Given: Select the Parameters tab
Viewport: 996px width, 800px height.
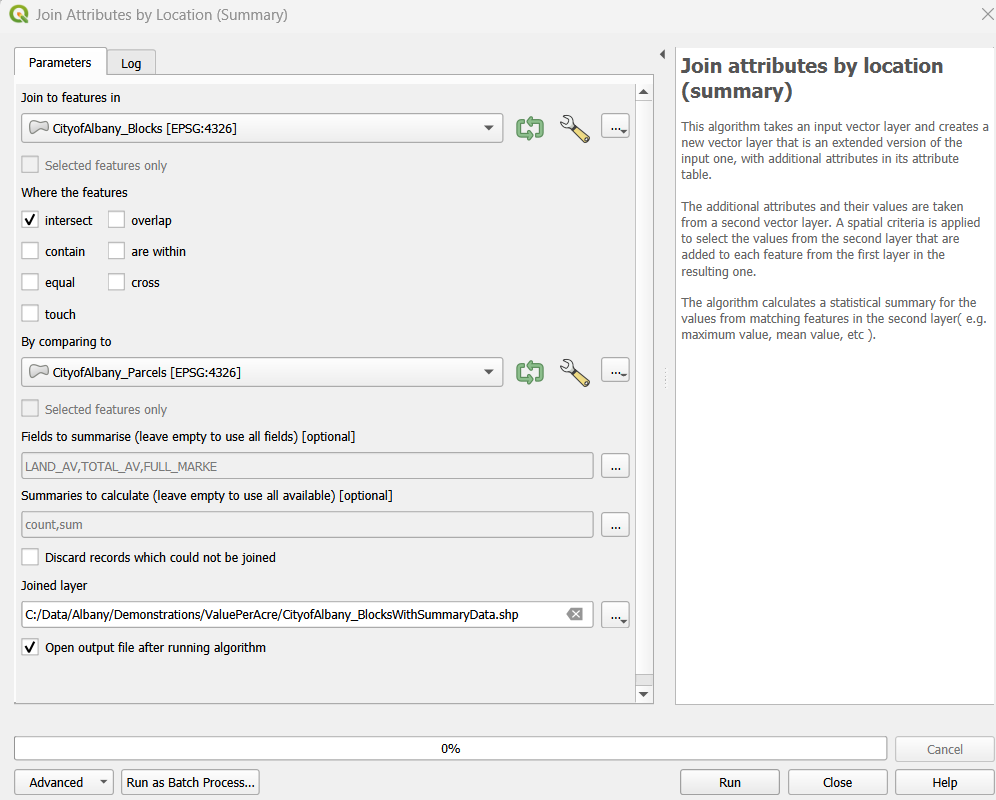Looking at the screenshot, I should pyautogui.click(x=60, y=62).
